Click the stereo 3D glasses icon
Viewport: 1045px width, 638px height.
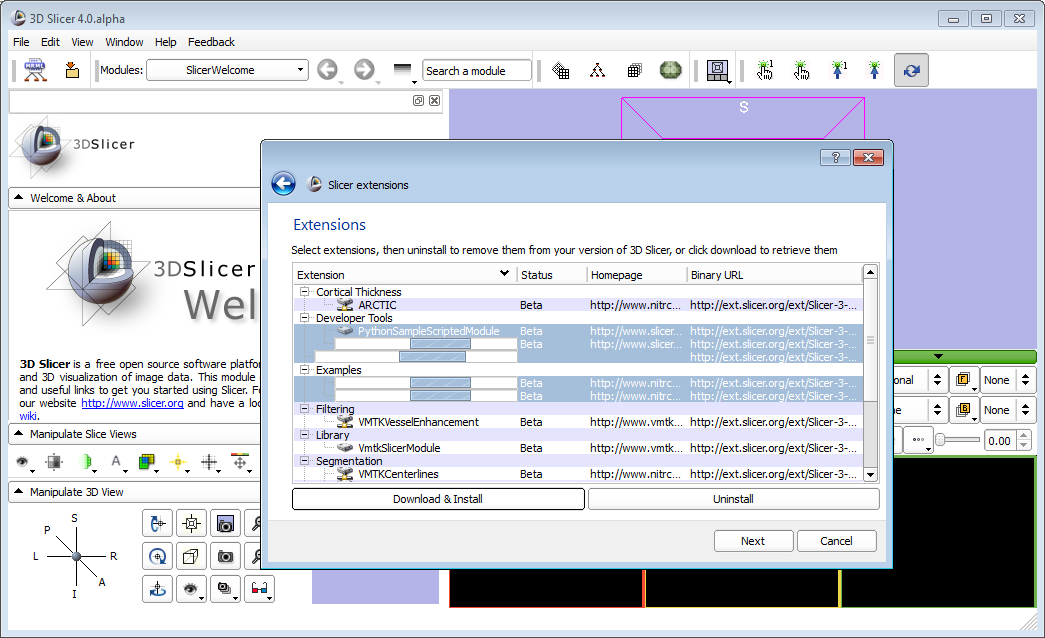tap(259, 589)
